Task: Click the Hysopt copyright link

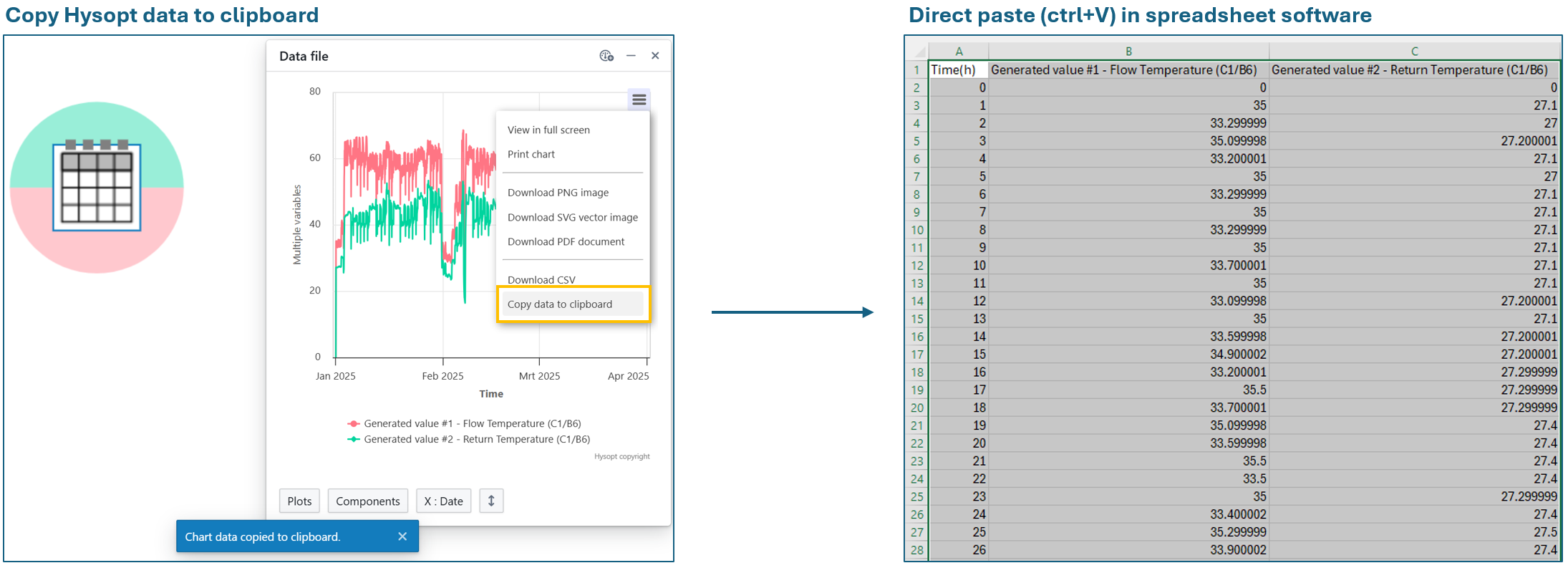Action: click(621, 456)
